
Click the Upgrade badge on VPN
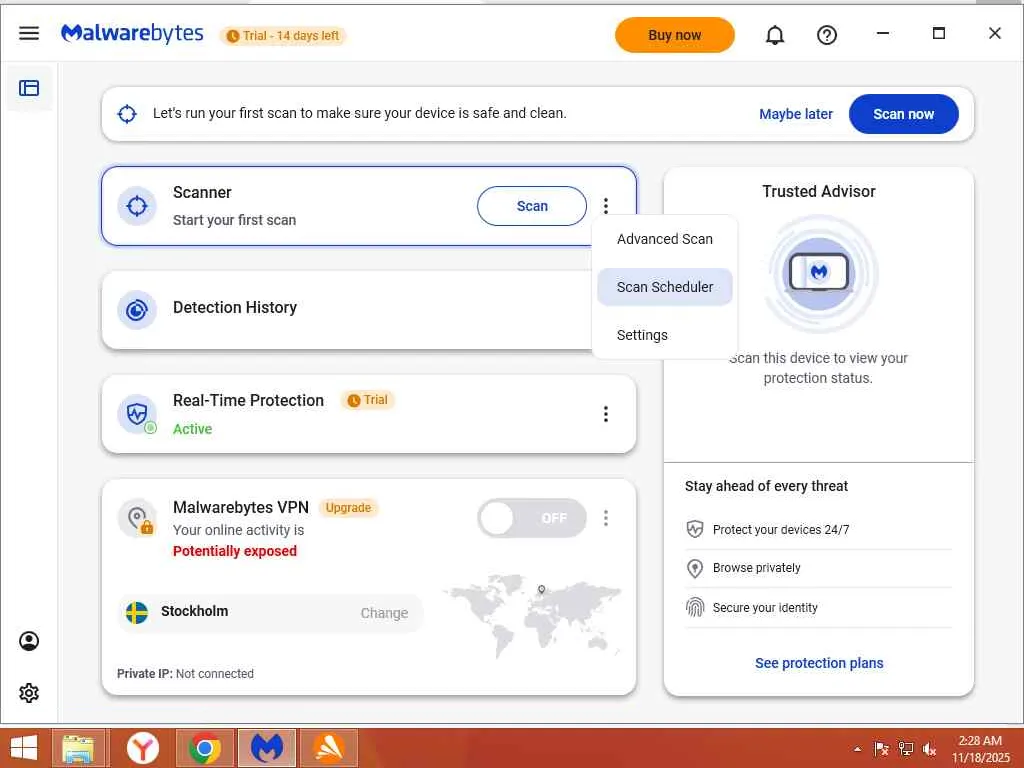coord(348,508)
